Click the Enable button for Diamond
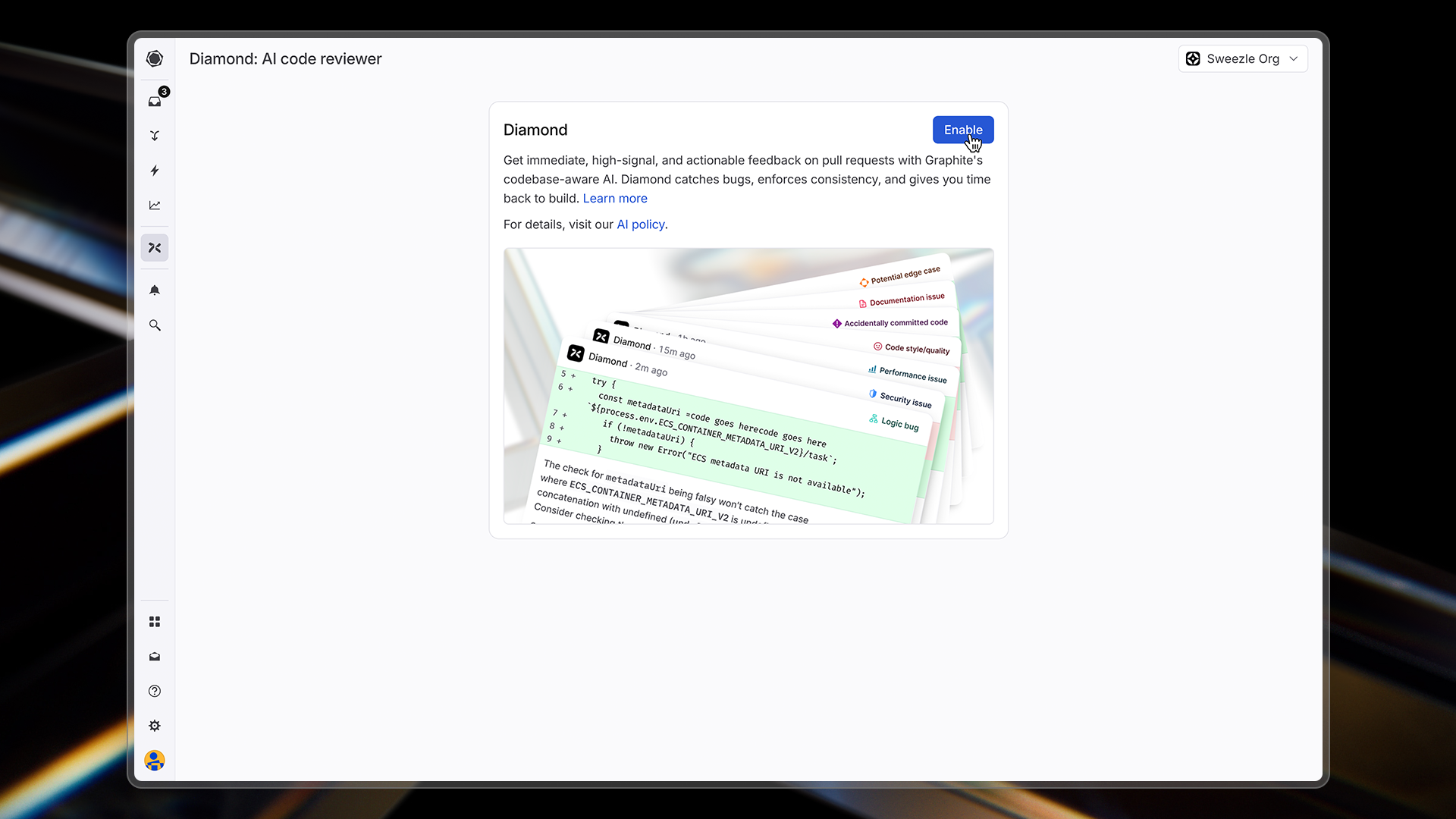The width and height of the screenshot is (1456, 819). coord(962,130)
